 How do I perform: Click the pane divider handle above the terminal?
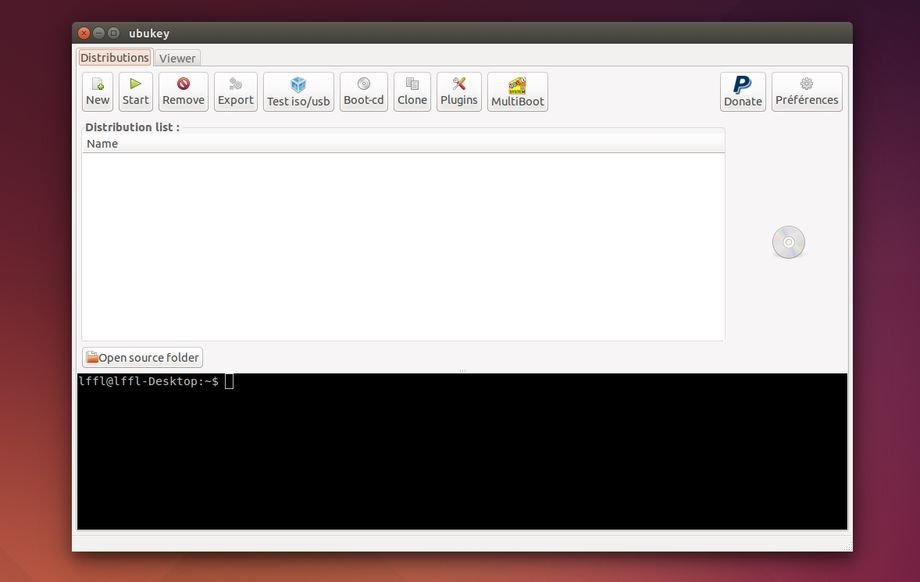pos(461,371)
